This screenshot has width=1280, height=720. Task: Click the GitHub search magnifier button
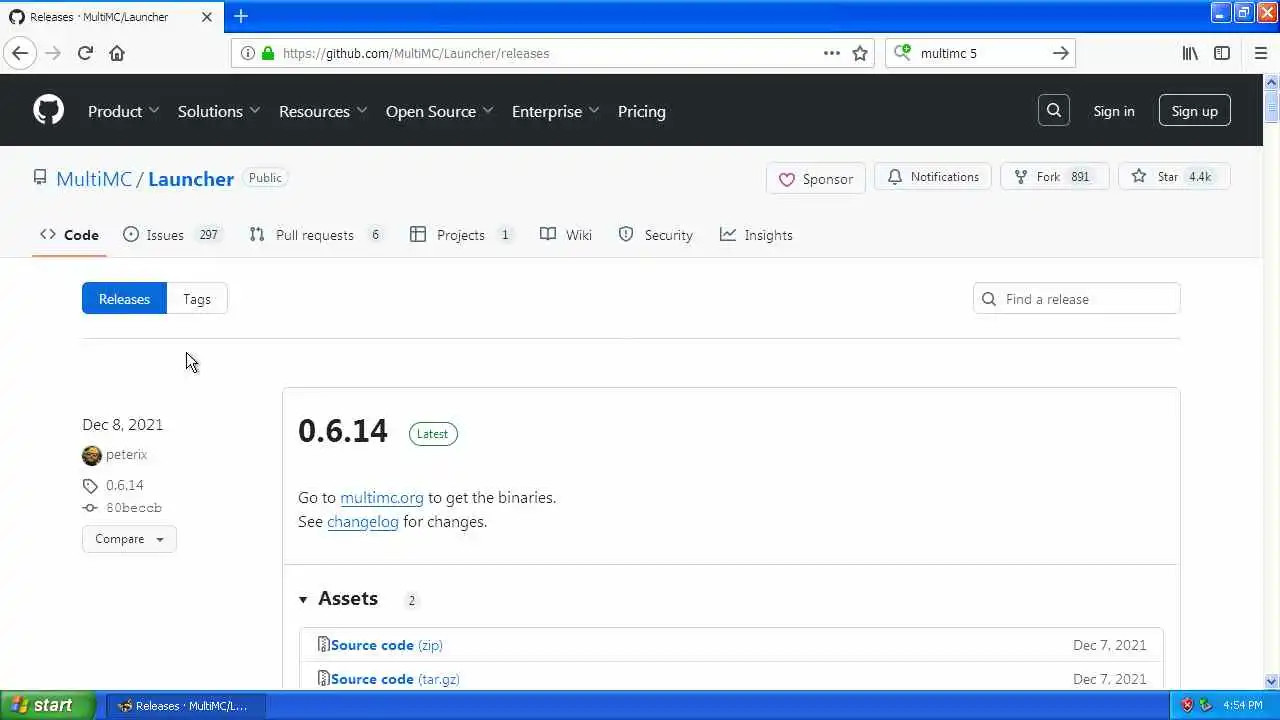tap(1054, 110)
